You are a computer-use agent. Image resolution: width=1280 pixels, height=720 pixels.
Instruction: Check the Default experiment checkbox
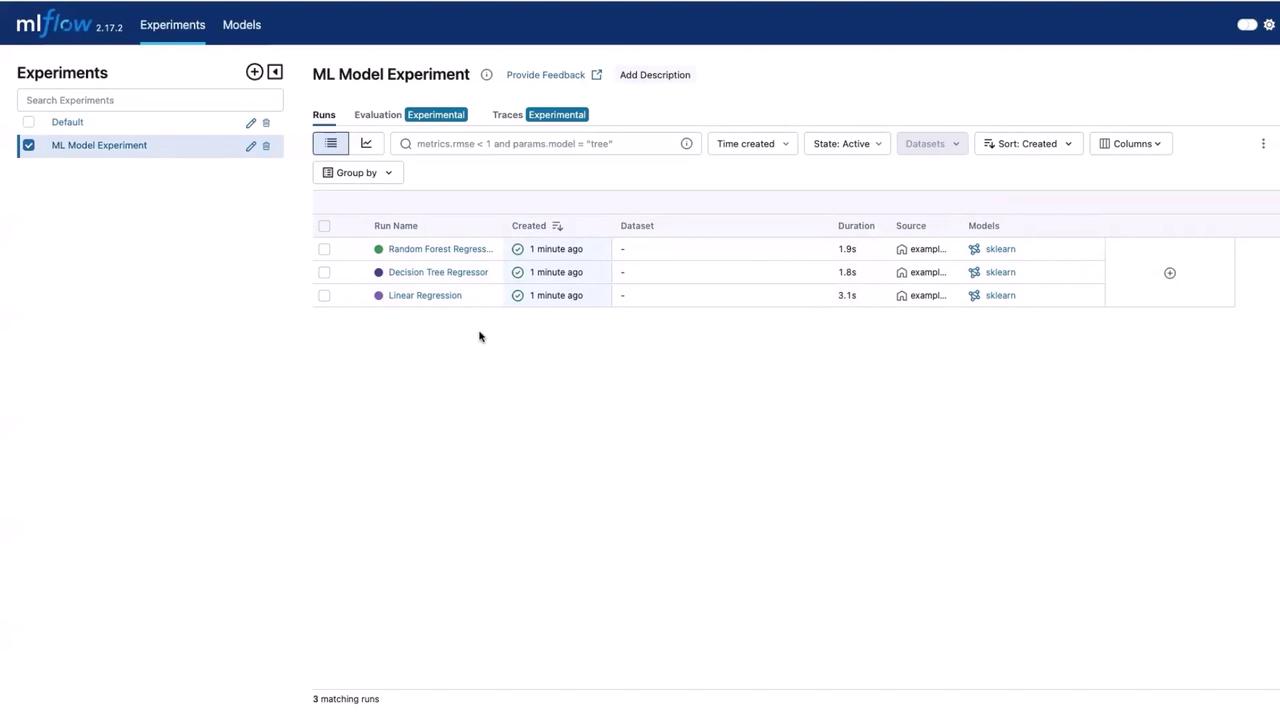tap(29, 122)
